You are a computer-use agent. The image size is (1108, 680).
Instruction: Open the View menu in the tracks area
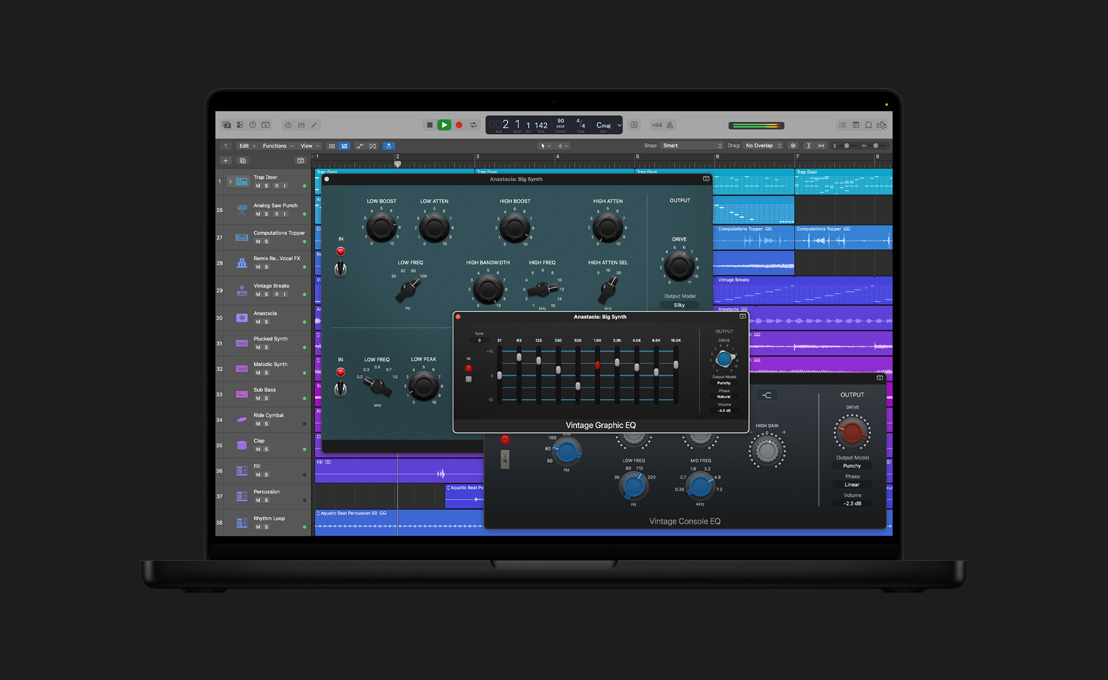(308, 145)
